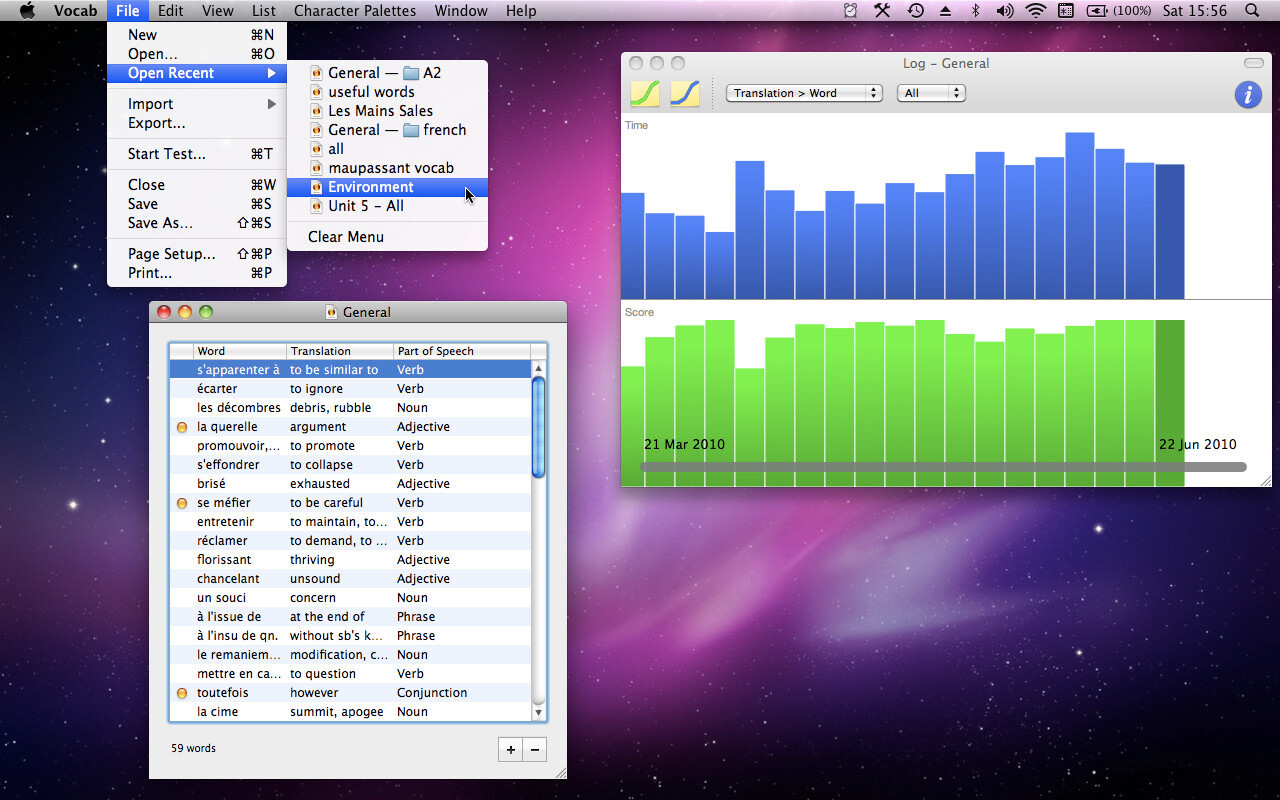1280x800 pixels.
Task: Click the vertical scrollbar thumb in word list
Action: pos(539,427)
